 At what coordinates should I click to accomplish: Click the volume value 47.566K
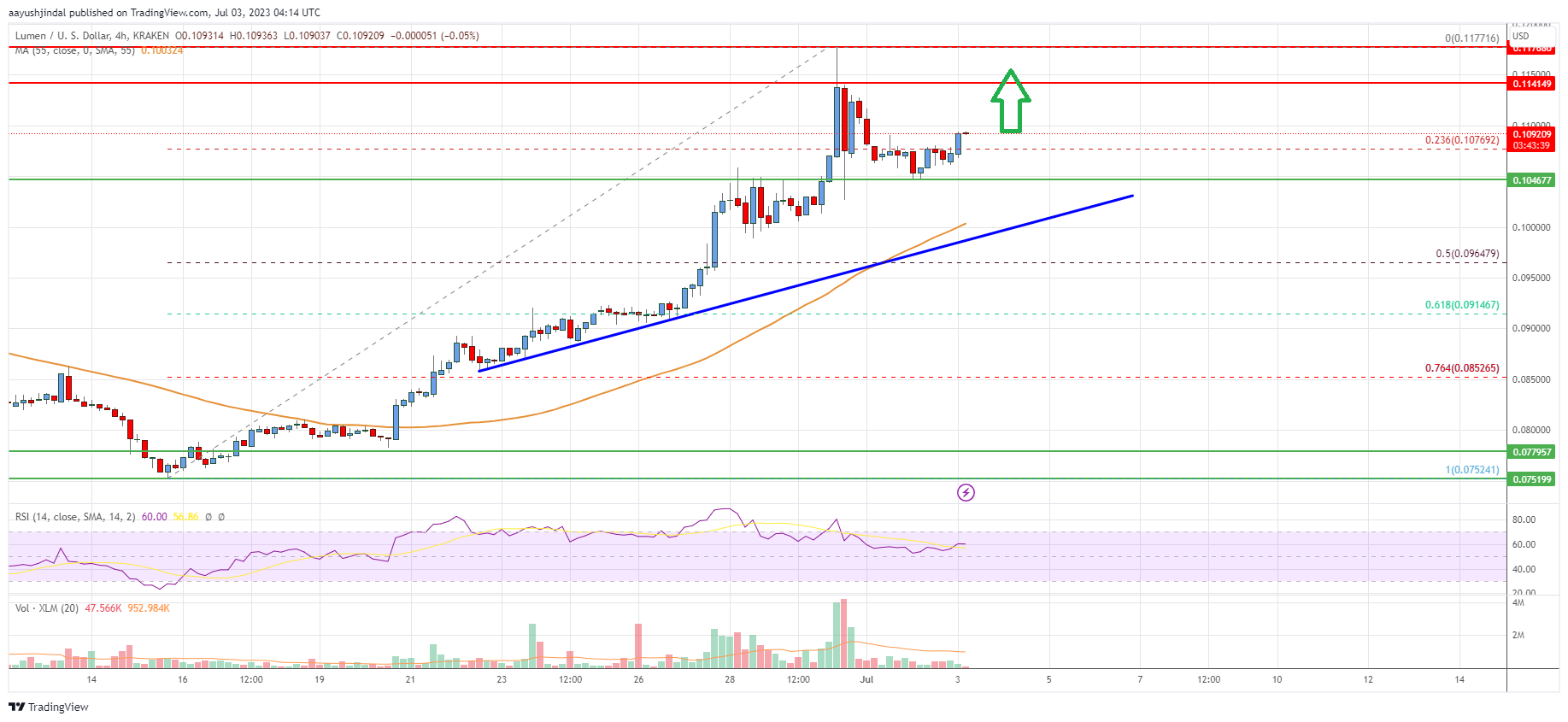coord(103,608)
